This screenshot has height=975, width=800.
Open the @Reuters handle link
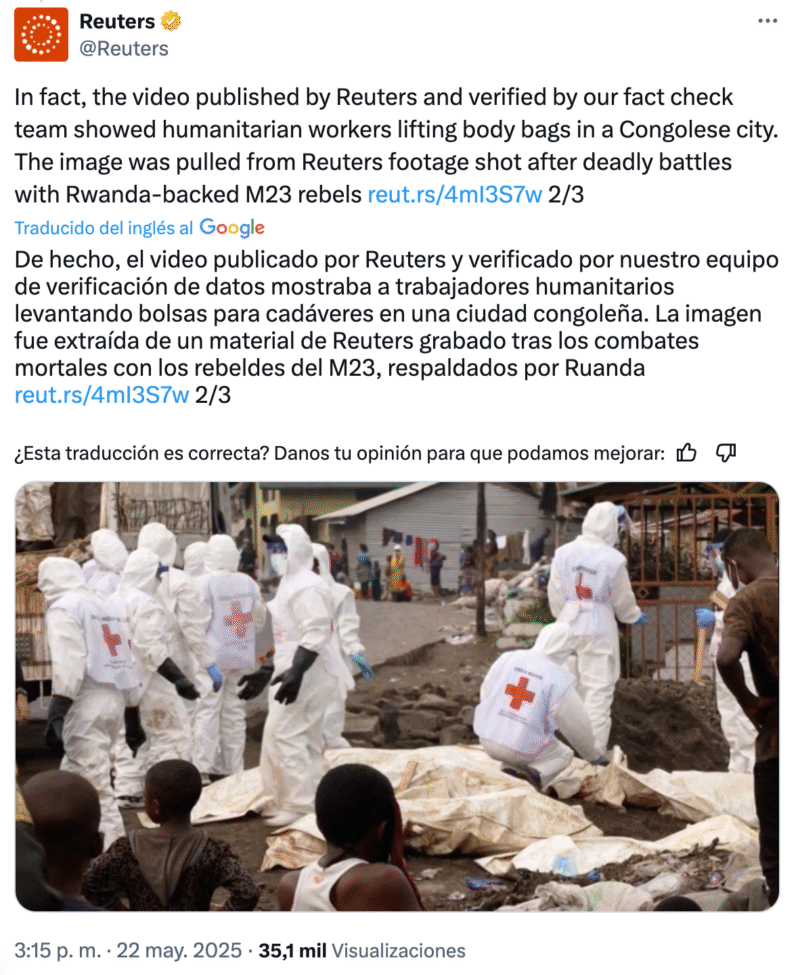124,49
